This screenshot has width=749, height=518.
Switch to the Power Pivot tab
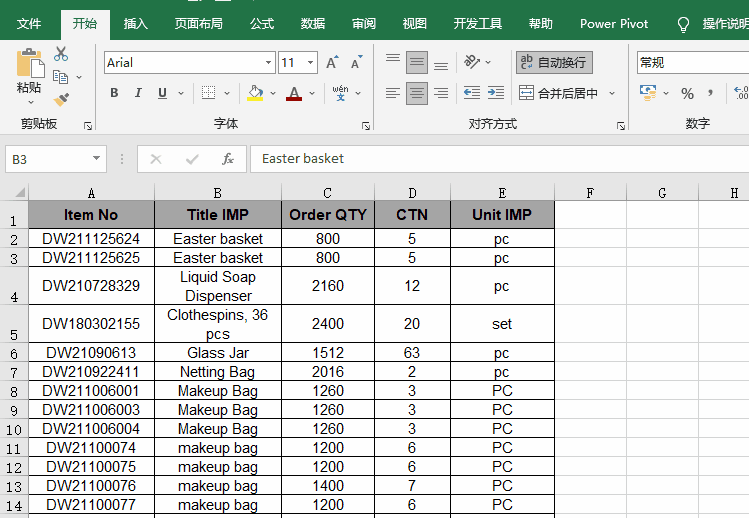(614, 24)
